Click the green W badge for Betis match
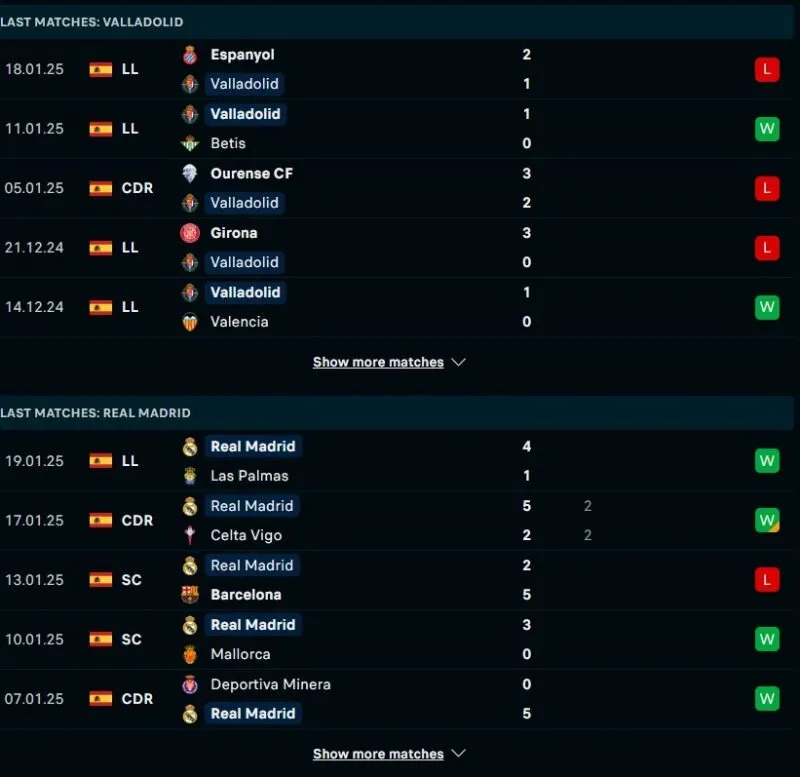Viewport: 800px width, 777px height. pyautogui.click(x=767, y=129)
